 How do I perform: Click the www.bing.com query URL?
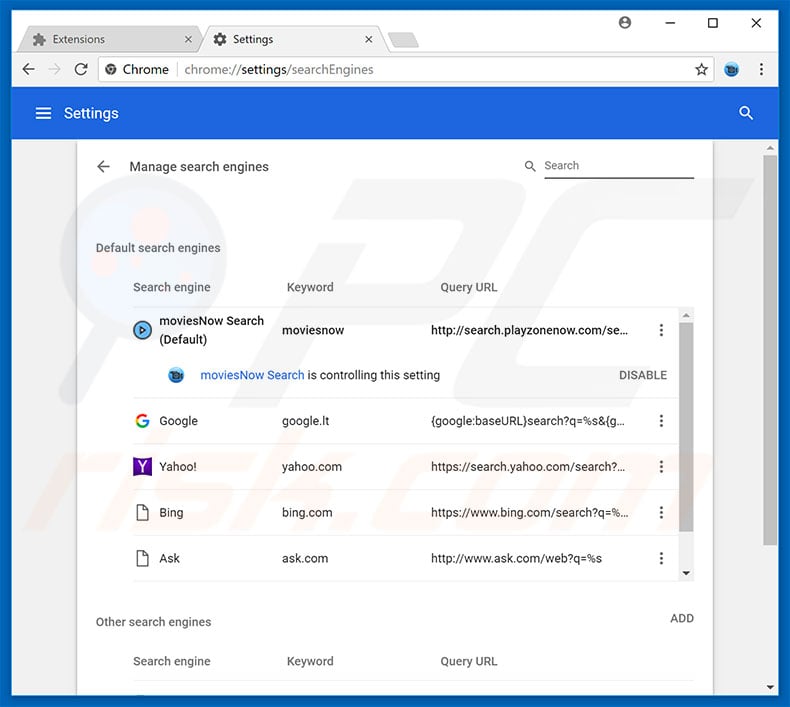tap(529, 512)
